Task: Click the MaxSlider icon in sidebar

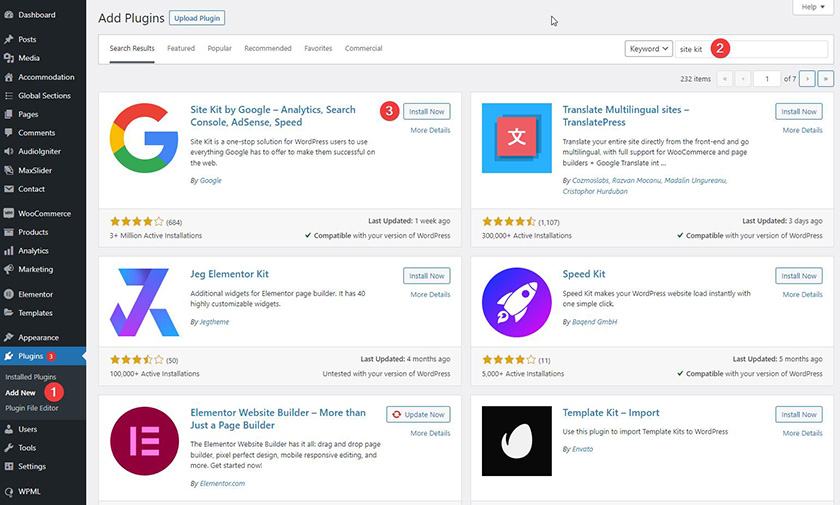Action: pyautogui.click(x=9, y=170)
